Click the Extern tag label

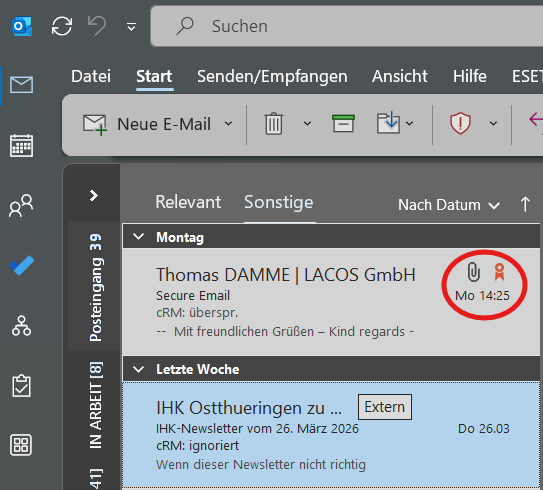(385, 407)
